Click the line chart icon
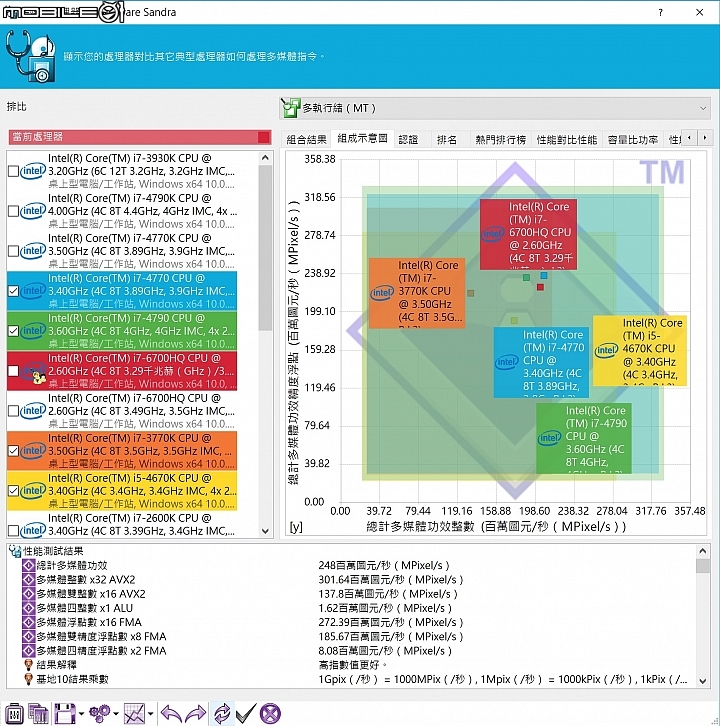Viewport: 720px width, 726px height. point(134,713)
